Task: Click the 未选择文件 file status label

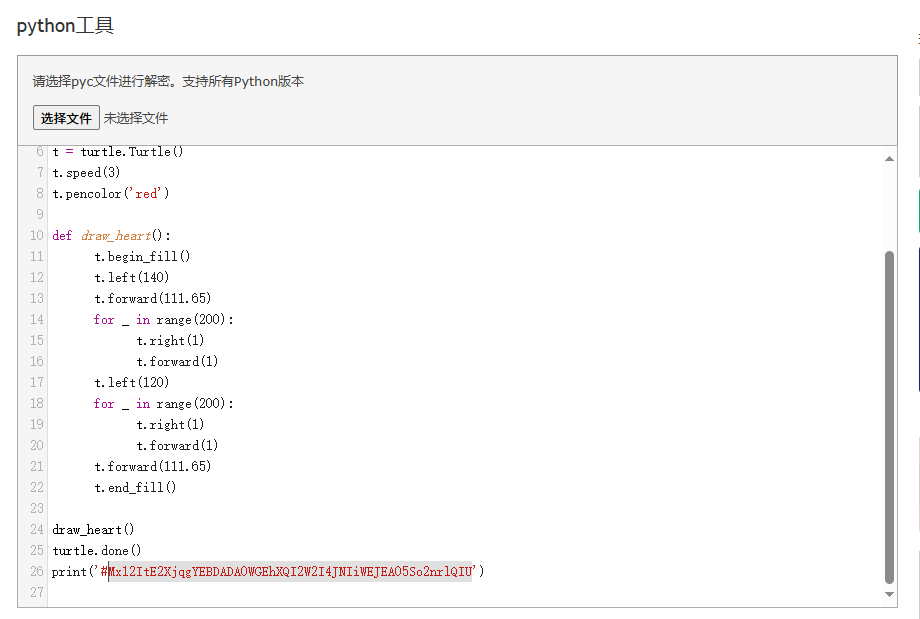Action: [136, 118]
